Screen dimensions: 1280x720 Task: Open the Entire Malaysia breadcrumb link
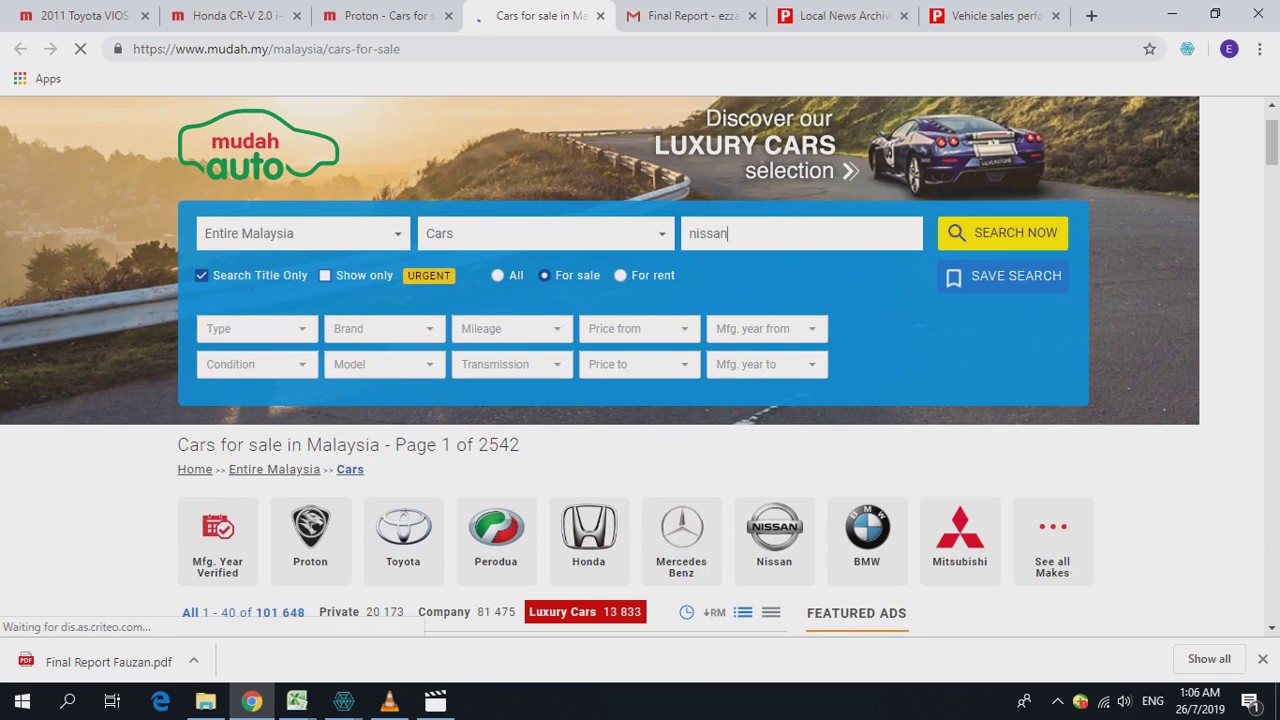[274, 469]
